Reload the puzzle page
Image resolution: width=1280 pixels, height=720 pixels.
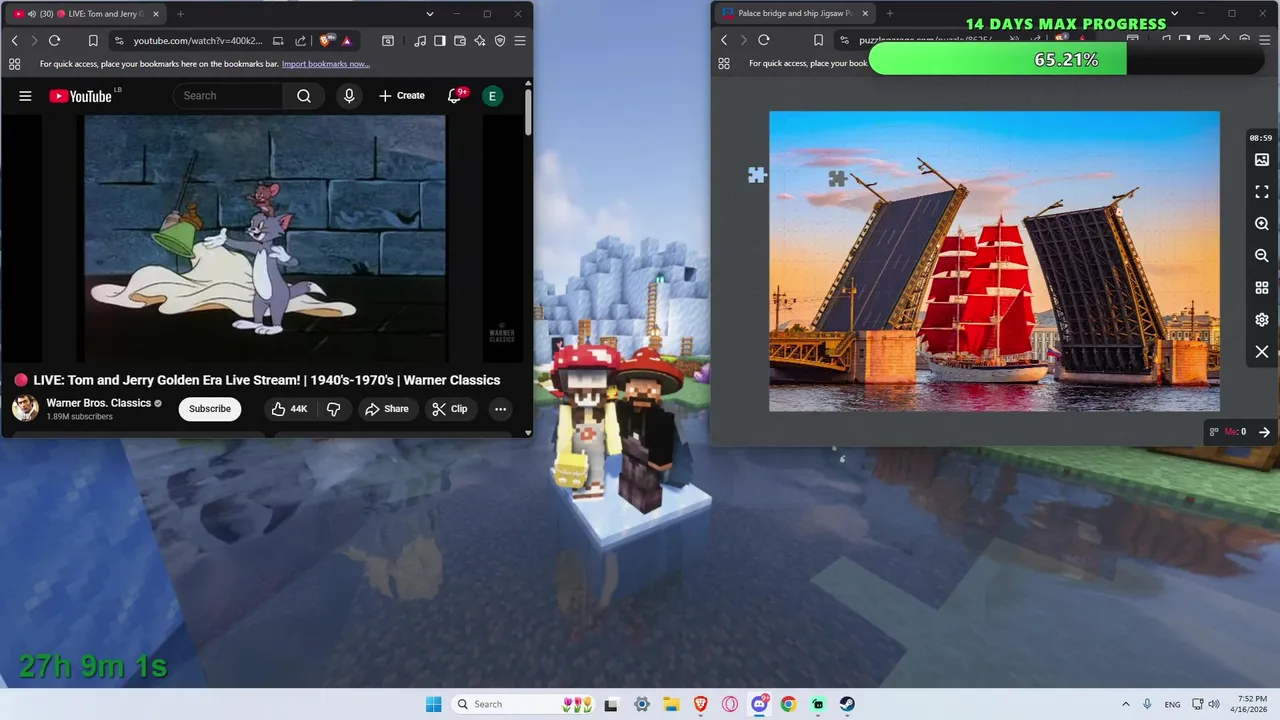click(x=764, y=40)
